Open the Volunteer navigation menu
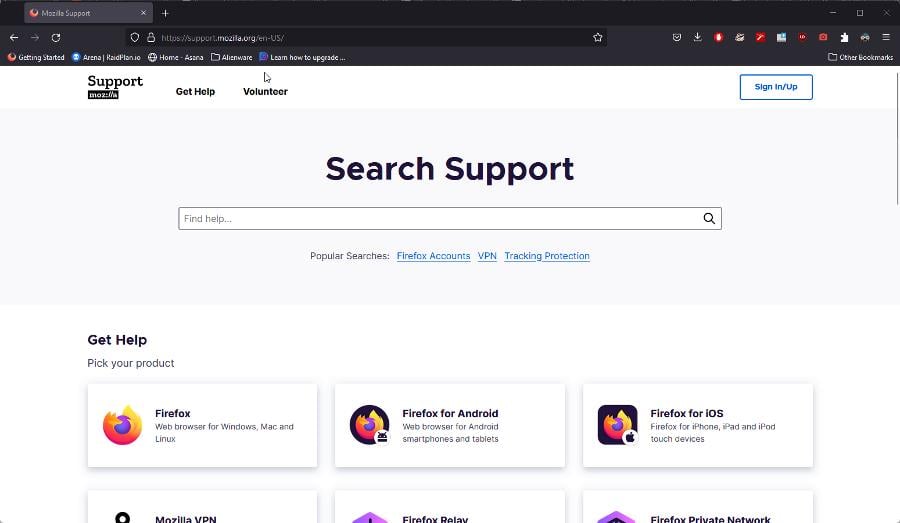This screenshot has width=900, height=523. coord(265,91)
